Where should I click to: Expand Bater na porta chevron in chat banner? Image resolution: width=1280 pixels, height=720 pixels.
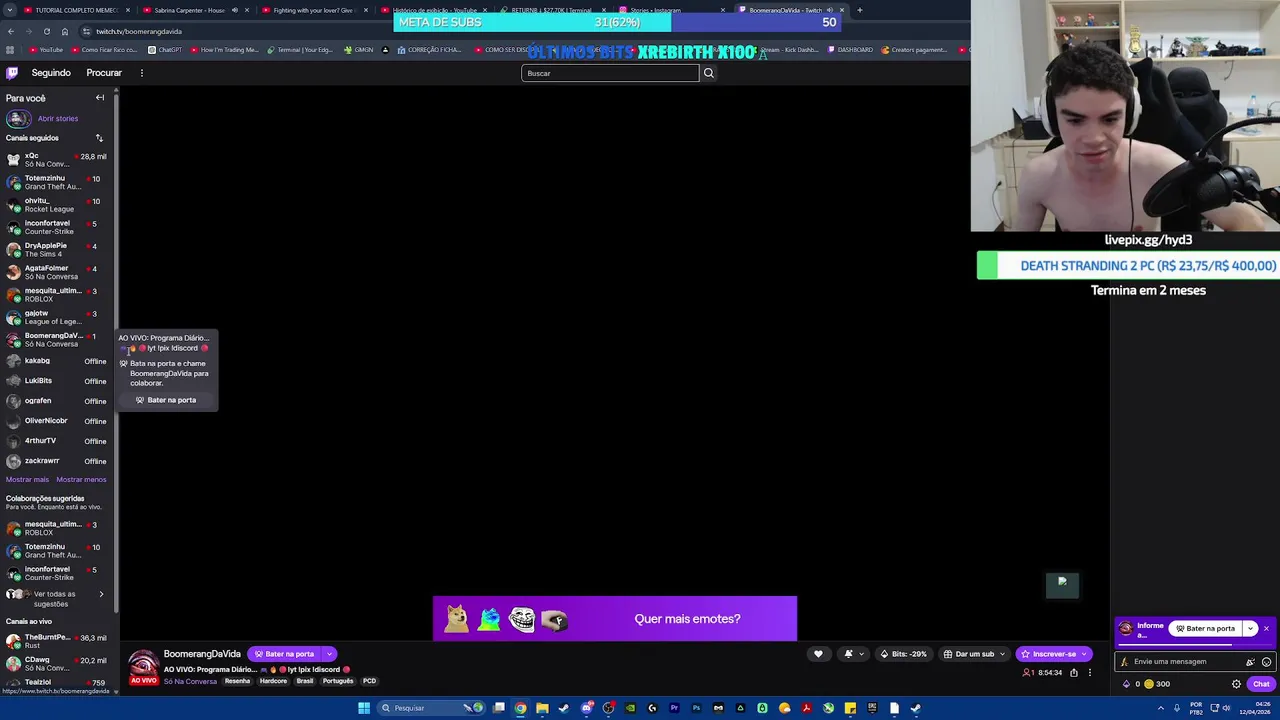coord(1250,628)
